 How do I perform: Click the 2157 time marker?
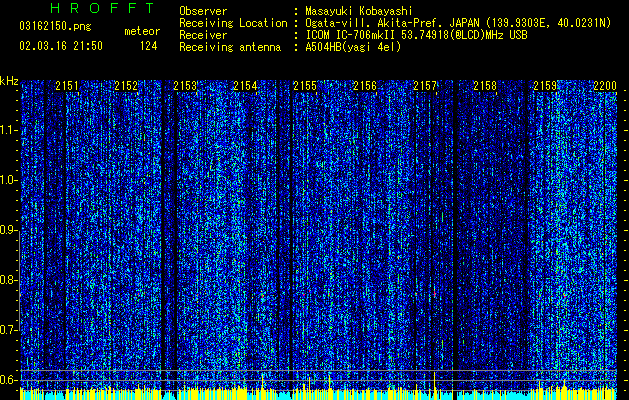(425, 86)
